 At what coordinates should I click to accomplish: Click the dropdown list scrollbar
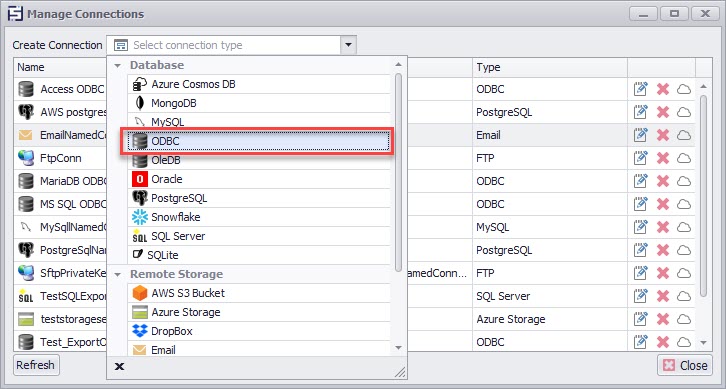pos(399,171)
